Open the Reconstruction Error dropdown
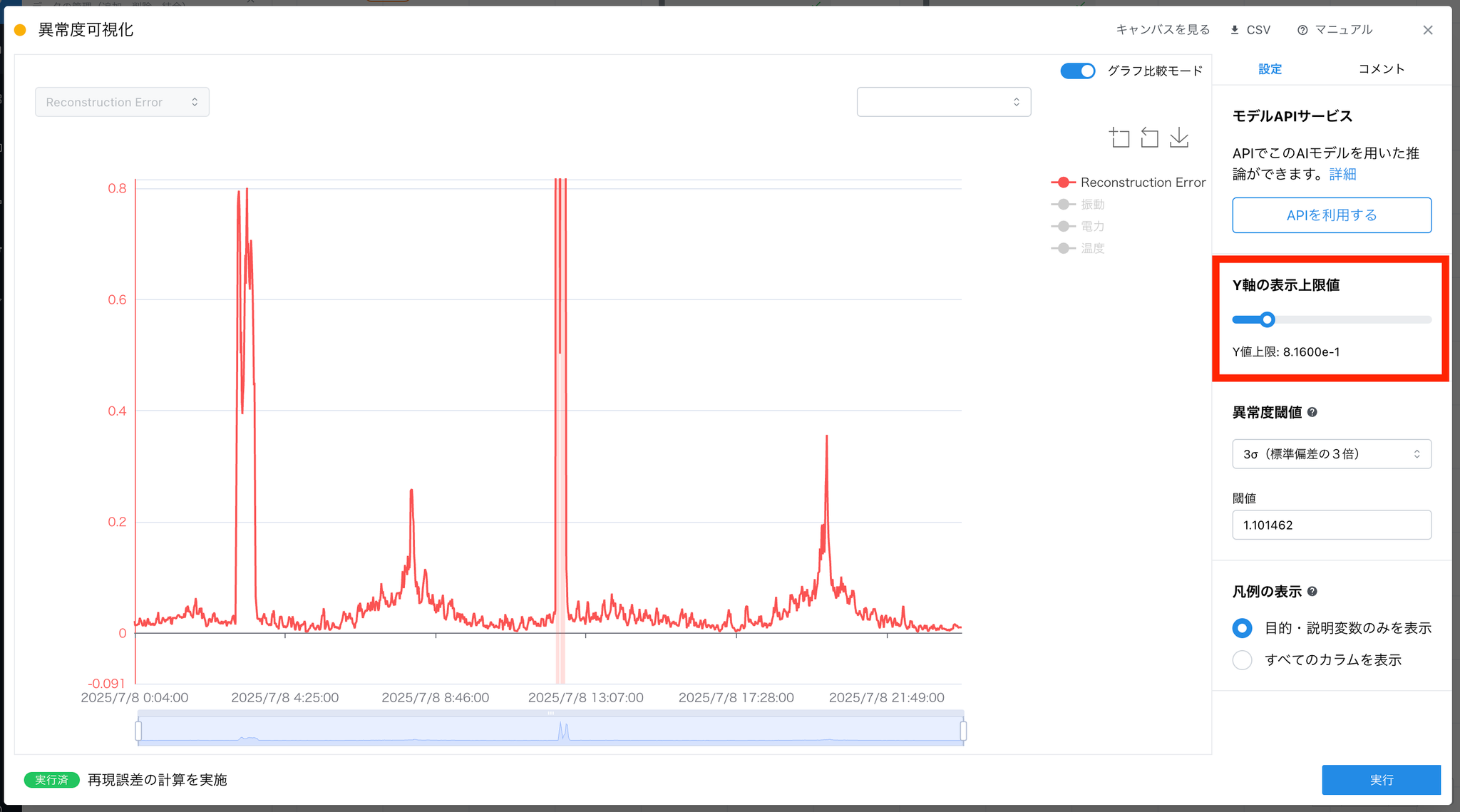The height and width of the screenshot is (812, 1460). click(122, 102)
